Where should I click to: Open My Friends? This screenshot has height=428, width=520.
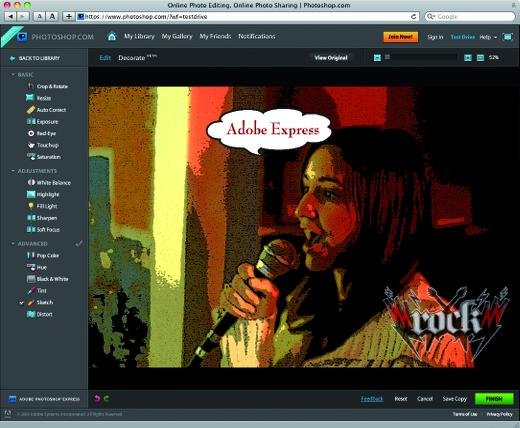(x=215, y=36)
